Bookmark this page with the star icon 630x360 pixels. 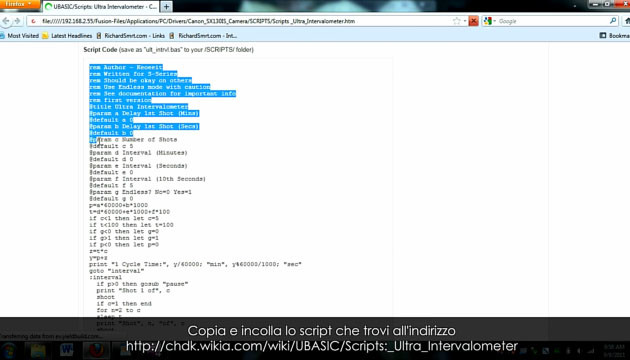pos(456,21)
